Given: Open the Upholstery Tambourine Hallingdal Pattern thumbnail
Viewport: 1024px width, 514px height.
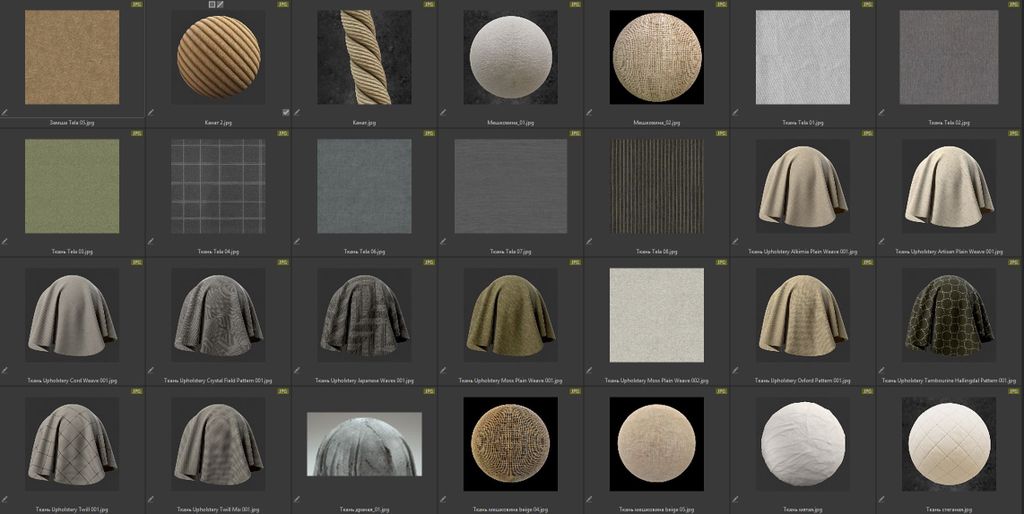Looking at the screenshot, I should 948,315.
